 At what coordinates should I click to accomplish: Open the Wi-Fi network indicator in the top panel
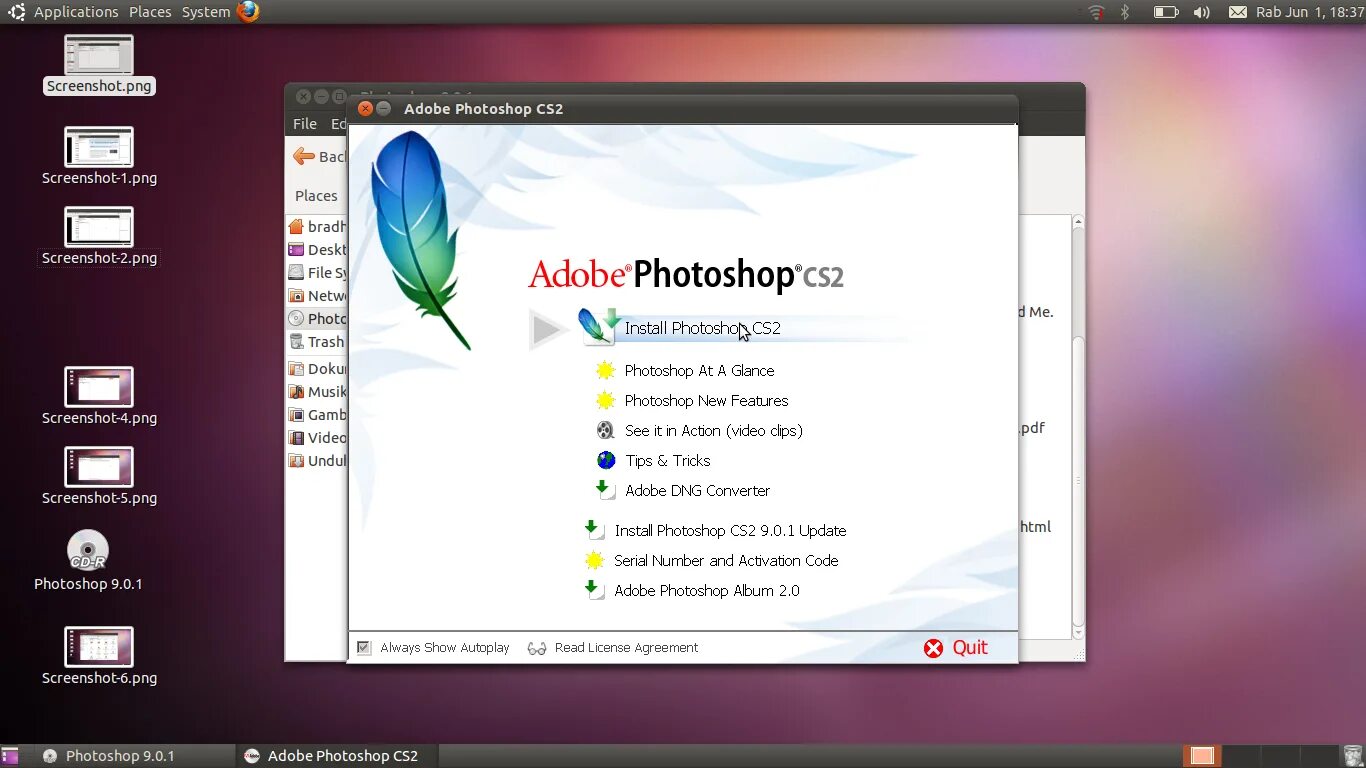[1096, 12]
